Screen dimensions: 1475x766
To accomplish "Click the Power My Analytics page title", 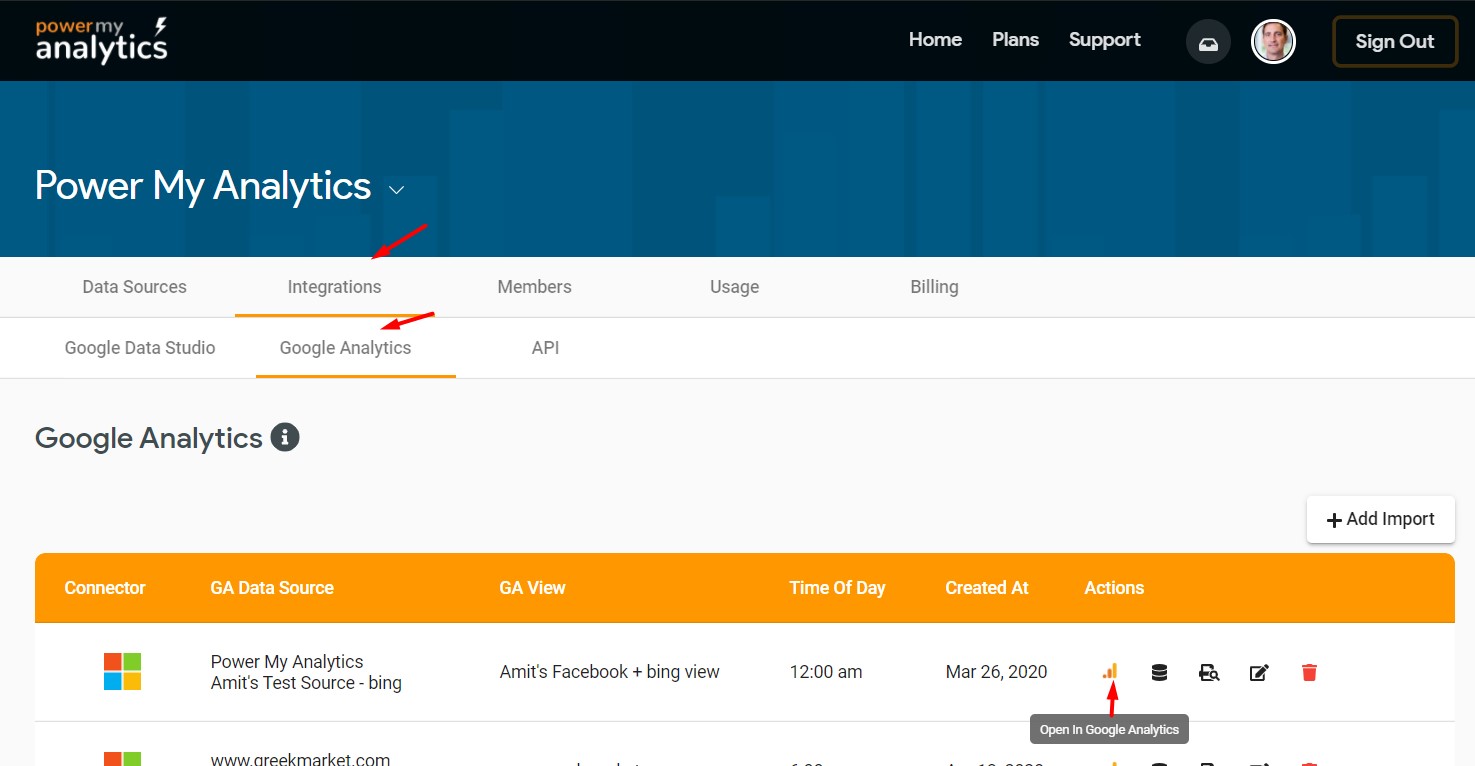I will [203, 186].
